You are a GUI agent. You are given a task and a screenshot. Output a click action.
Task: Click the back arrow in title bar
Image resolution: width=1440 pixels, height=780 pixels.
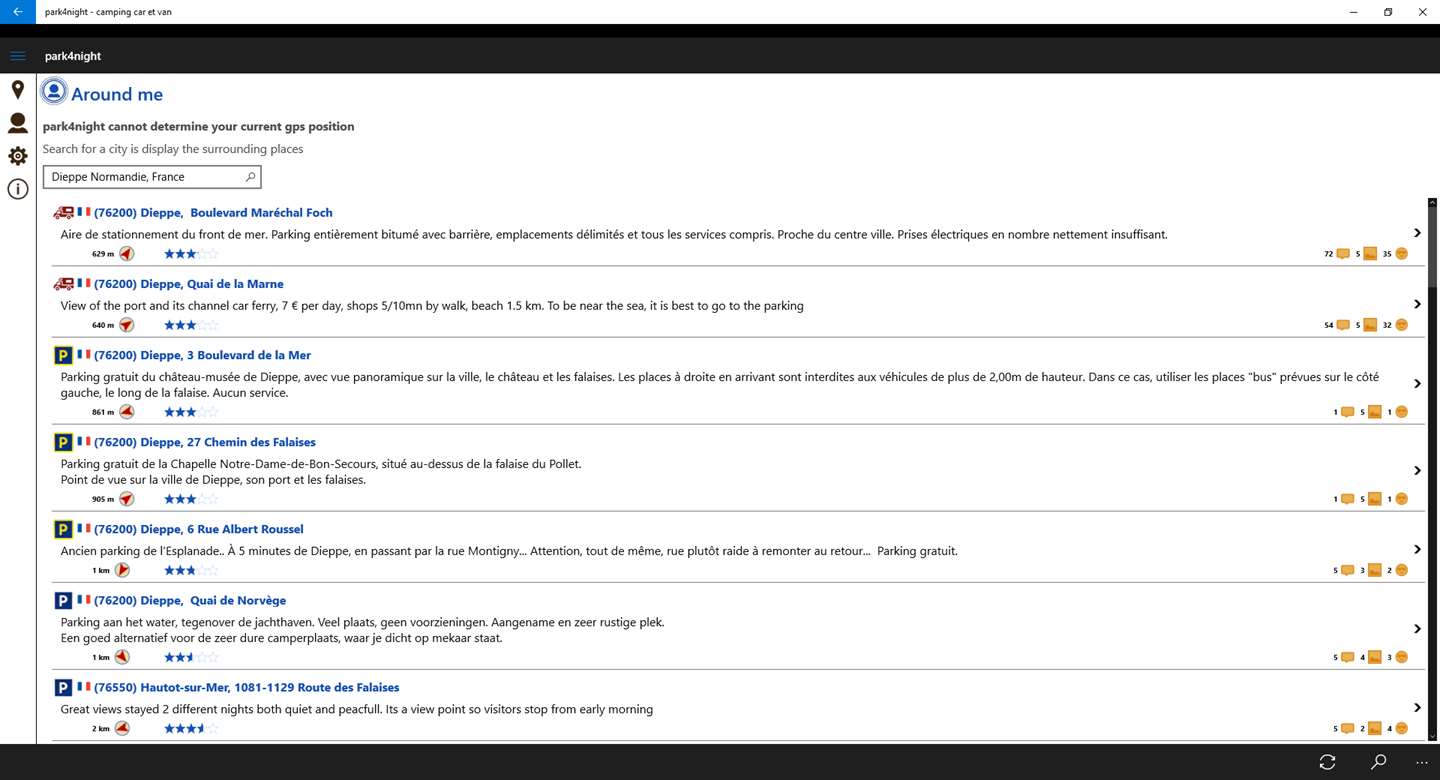click(18, 12)
